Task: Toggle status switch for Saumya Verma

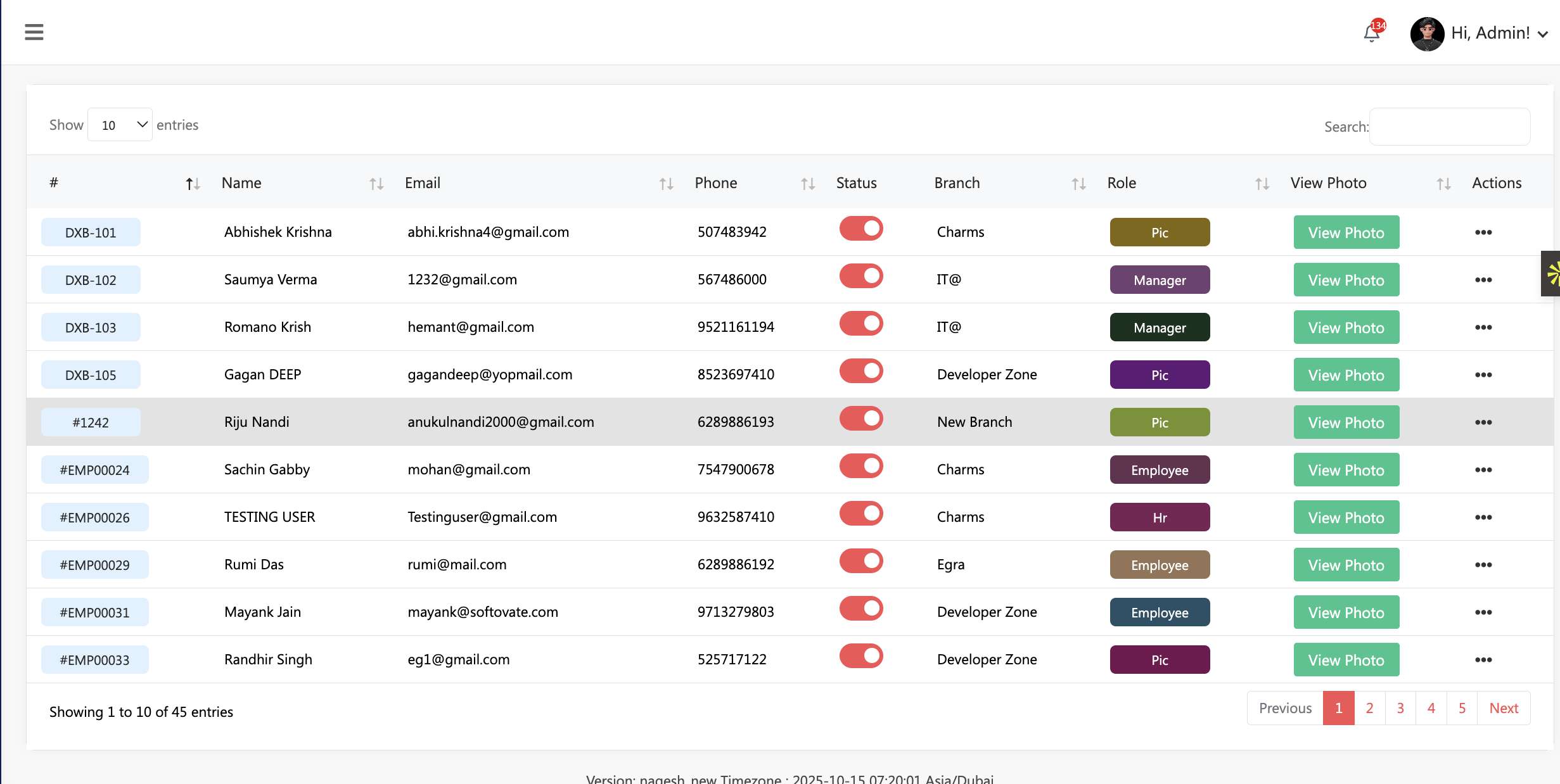Action: [861, 276]
